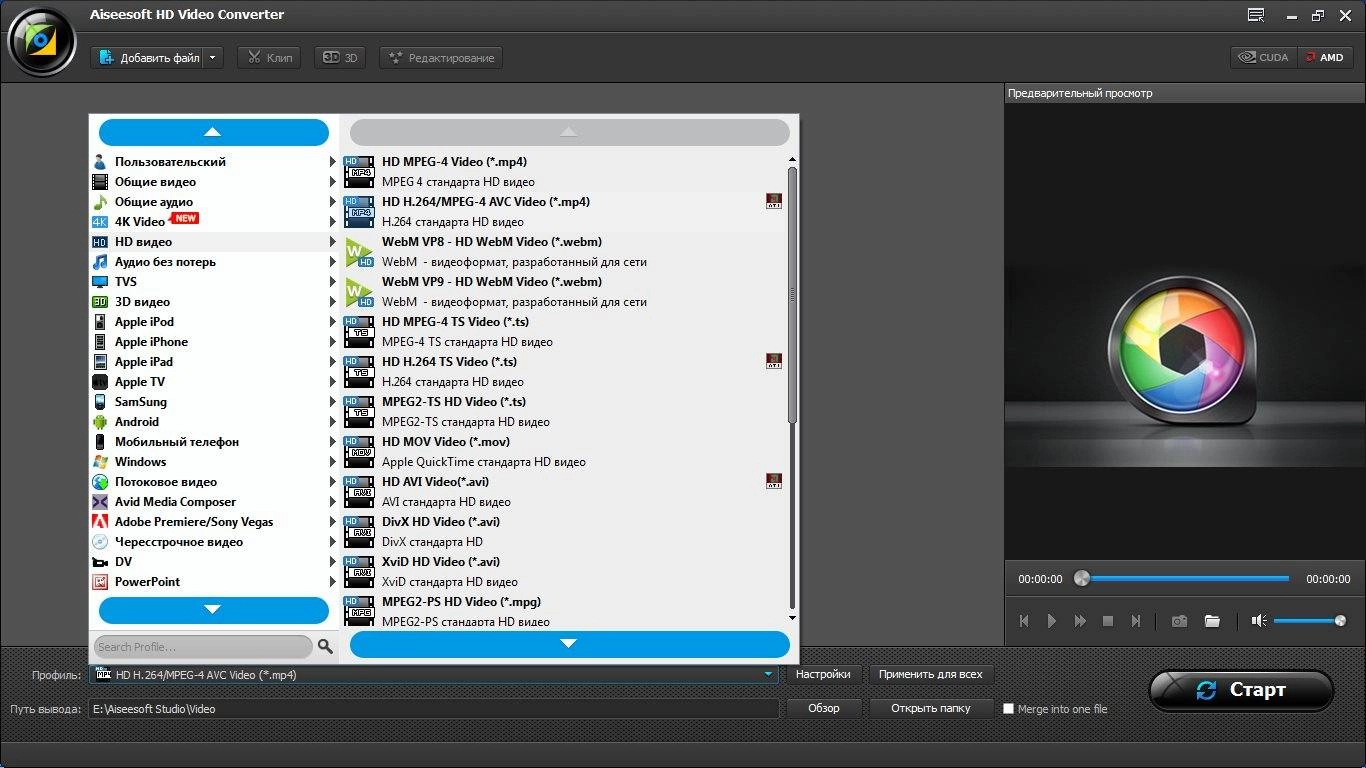1366x768 pixels.
Task: Click the output path input field
Action: [x=433, y=709]
